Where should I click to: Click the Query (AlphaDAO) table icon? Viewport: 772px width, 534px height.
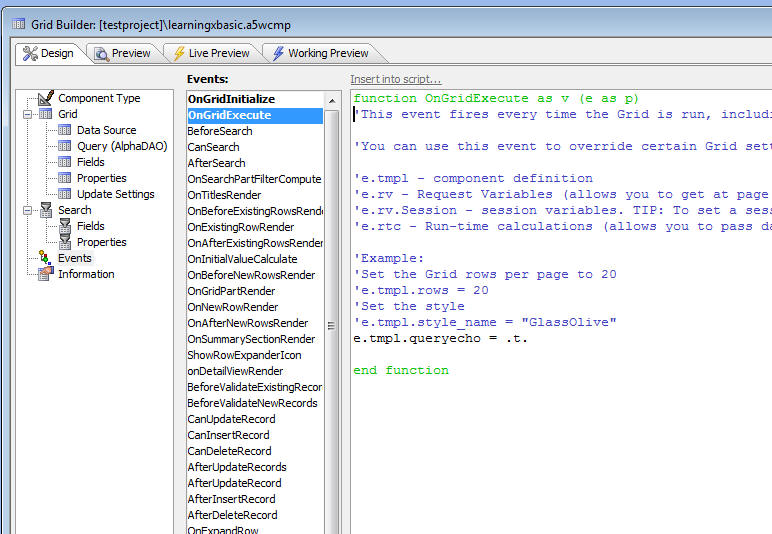[x=64, y=146]
